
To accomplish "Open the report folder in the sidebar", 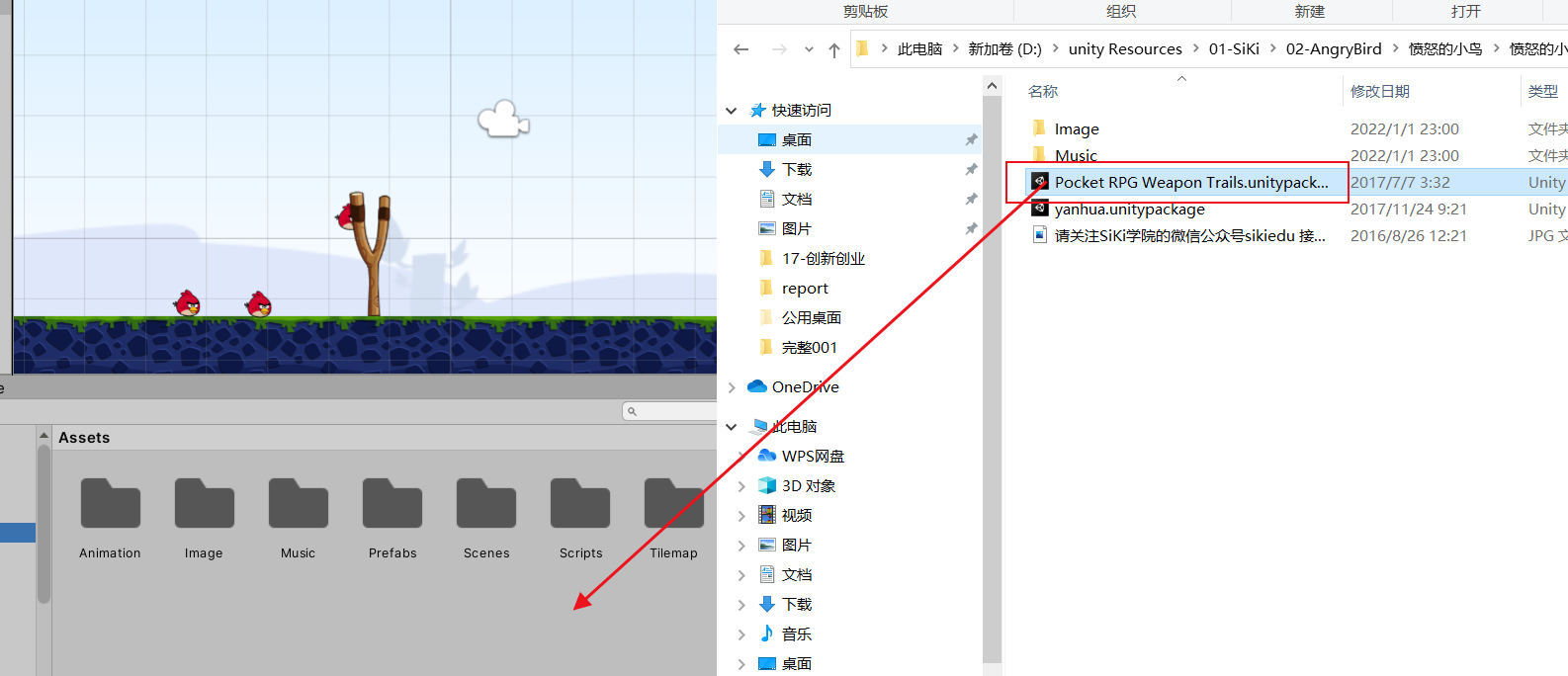I will tap(805, 289).
